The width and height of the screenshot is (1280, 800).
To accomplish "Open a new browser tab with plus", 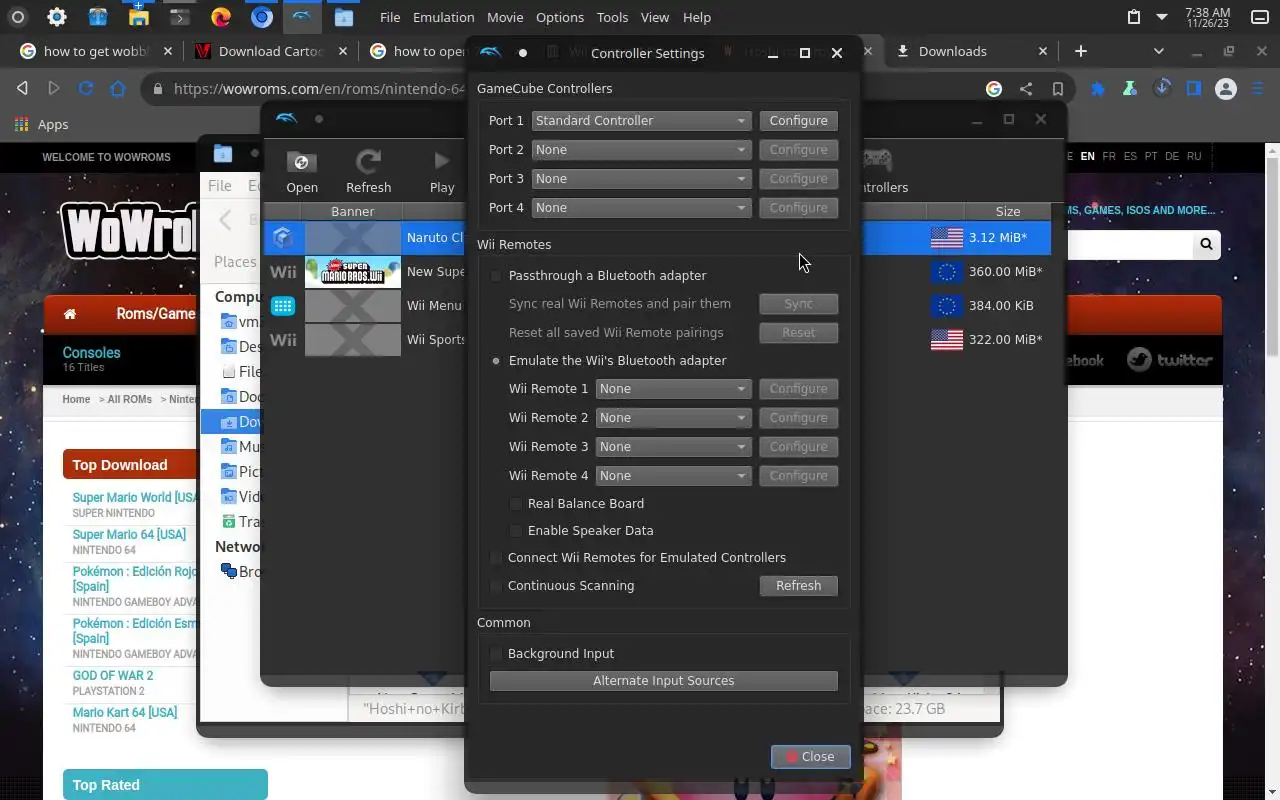I will coord(1080,51).
